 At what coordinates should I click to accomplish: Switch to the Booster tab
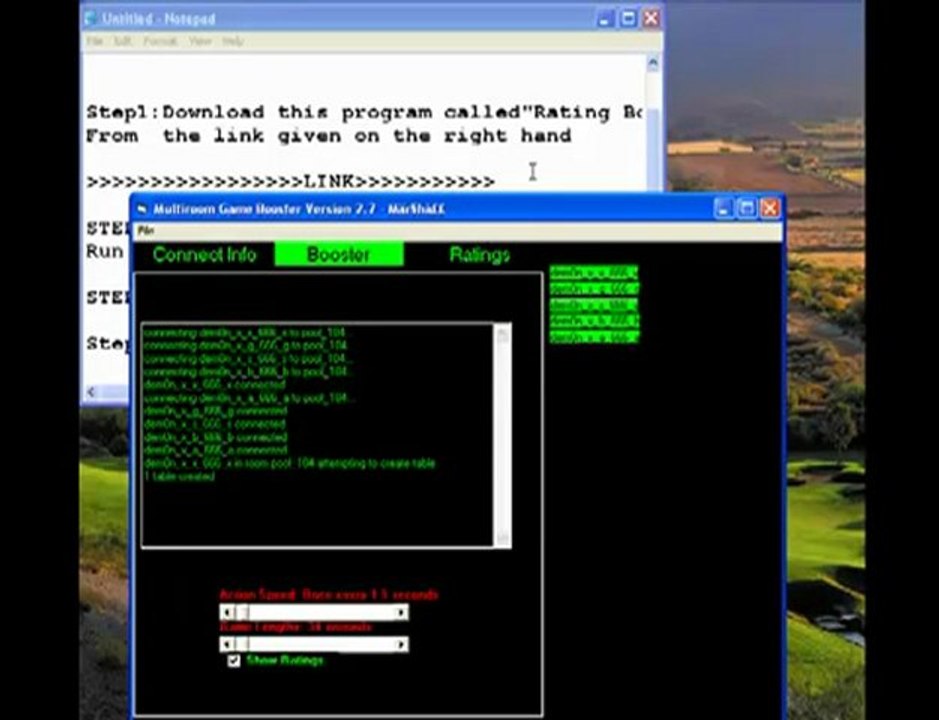tap(339, 255)
